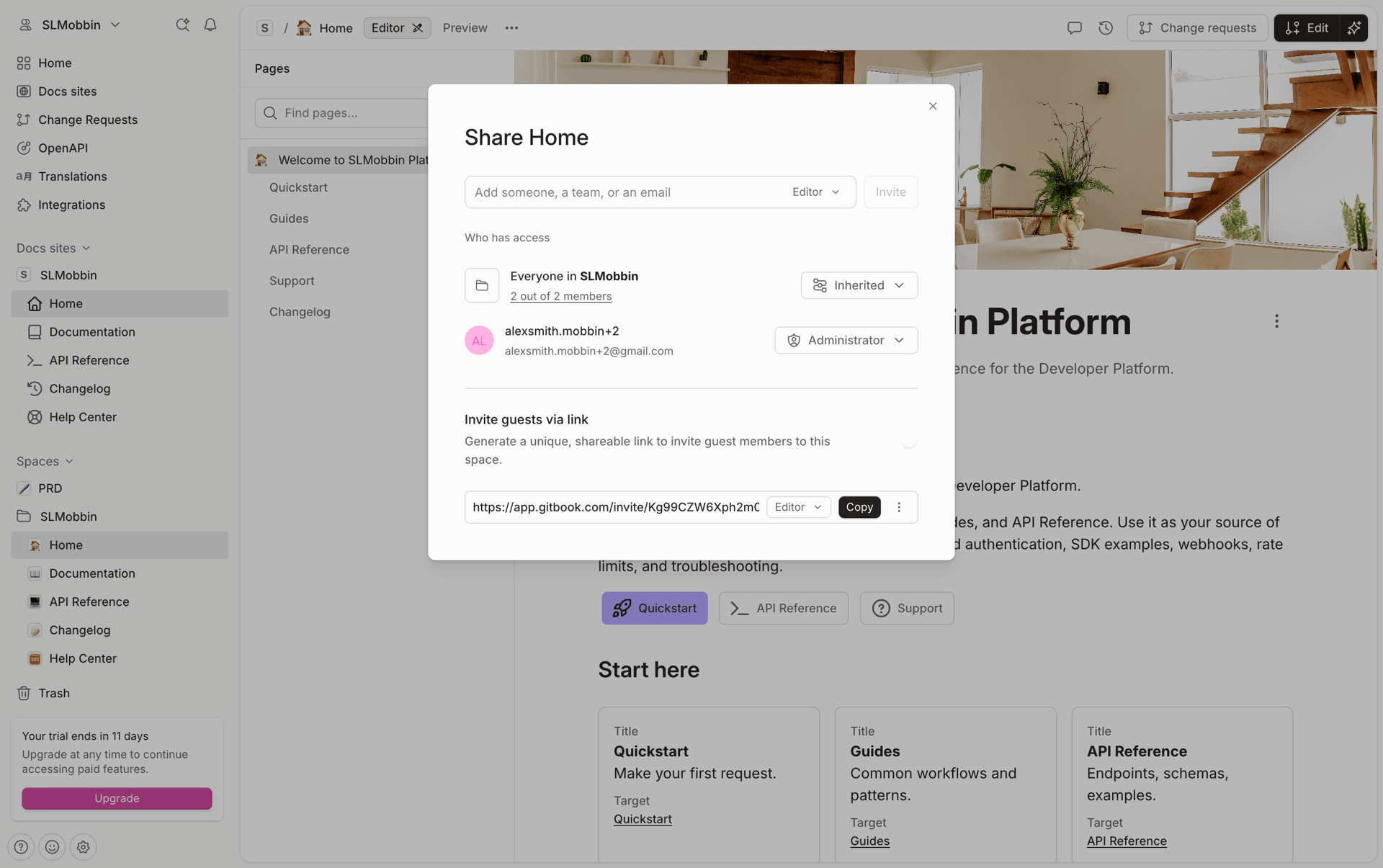The image size is (1383, 868).
Task: Expand the SLMobbin workspace switcher
Action: 70,24
